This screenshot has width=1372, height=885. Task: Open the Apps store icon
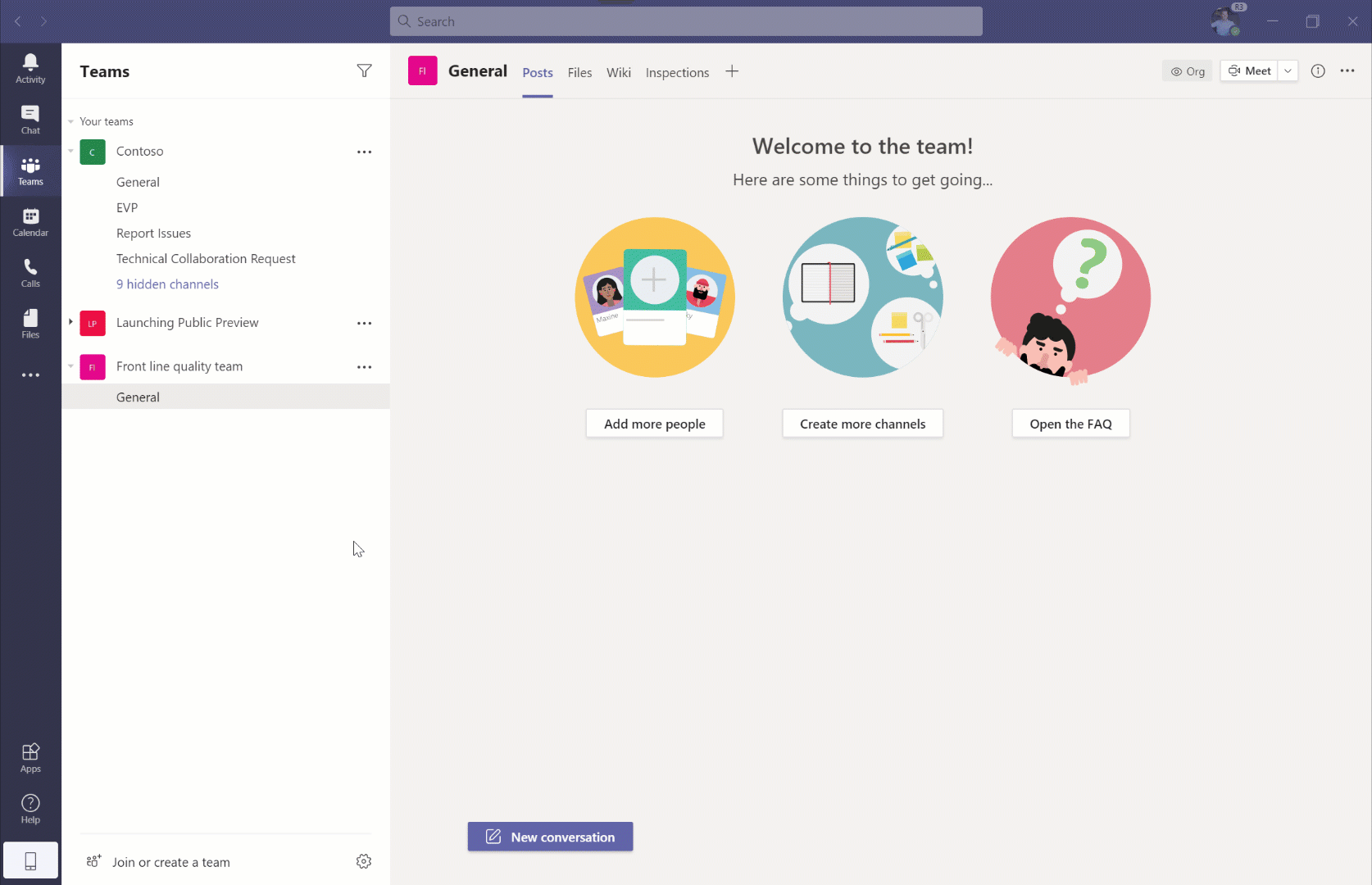[30, 757]
